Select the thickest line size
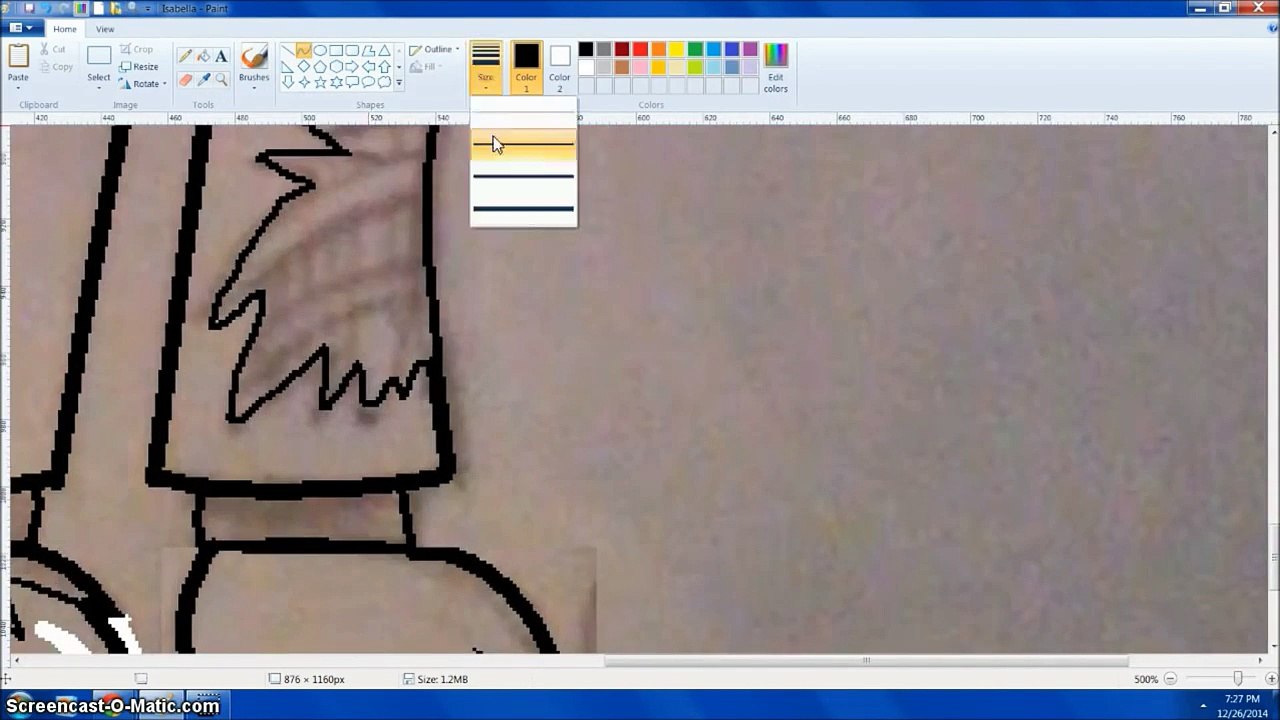The width and height of the screenshot is (1280, 720). 523,209
